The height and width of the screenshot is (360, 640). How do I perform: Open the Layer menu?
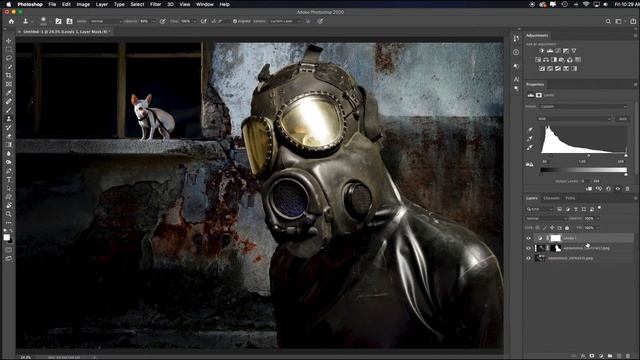point(102,4)
